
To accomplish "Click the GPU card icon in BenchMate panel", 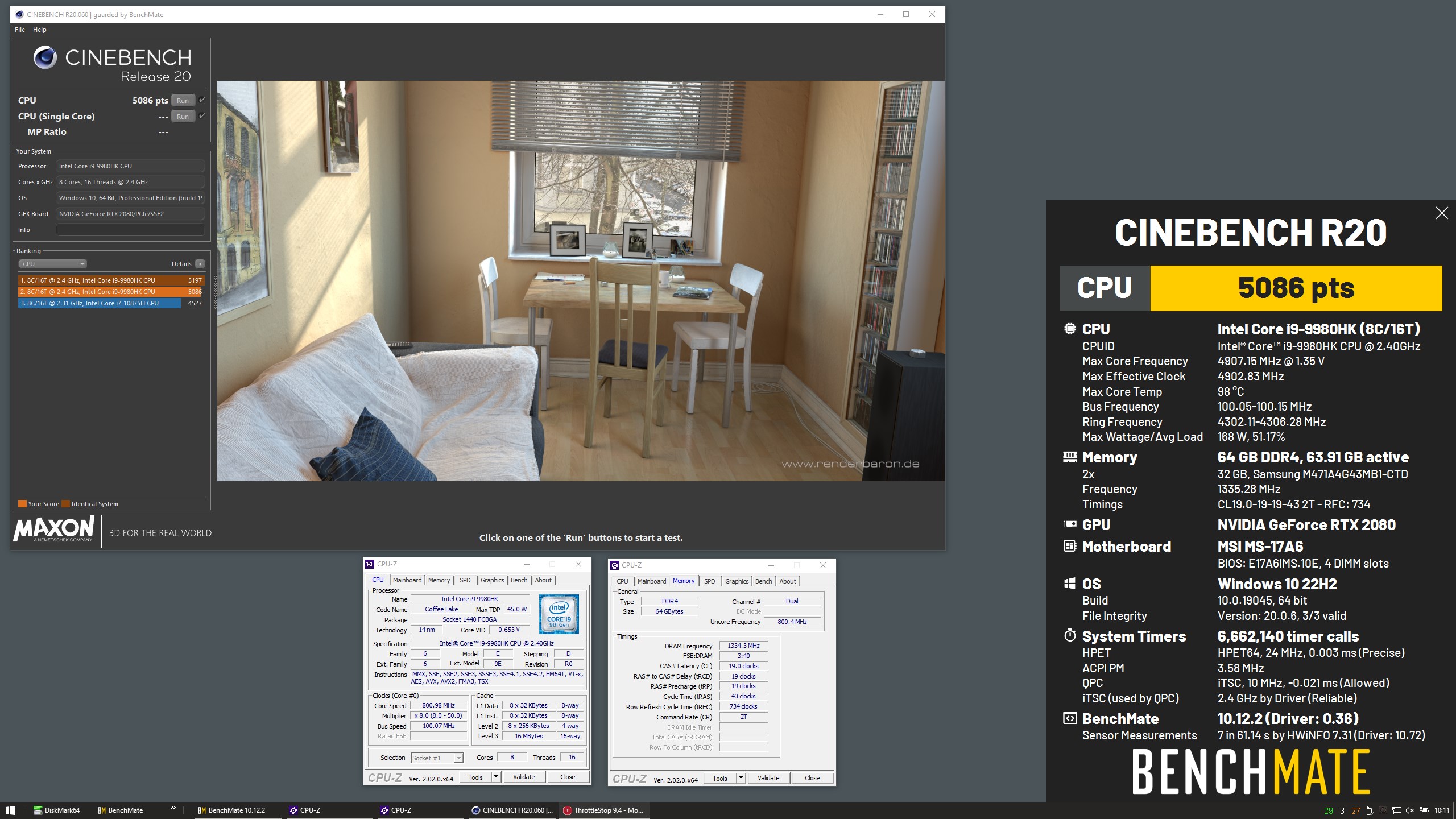I will pos(1070,524).
